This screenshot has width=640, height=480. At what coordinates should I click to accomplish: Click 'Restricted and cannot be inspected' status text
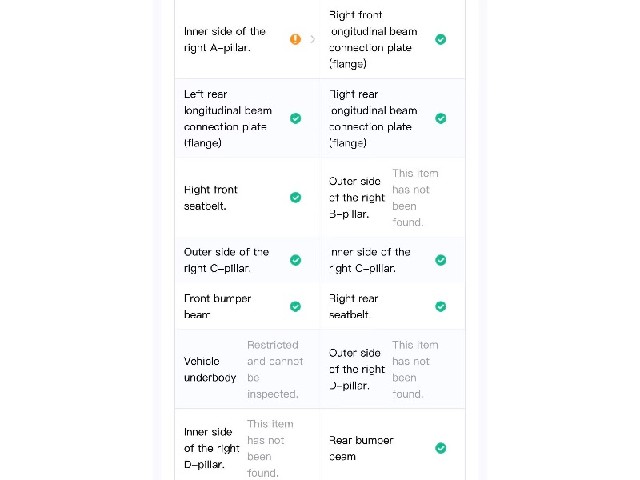pyautogui.click(x=275, y=369)
